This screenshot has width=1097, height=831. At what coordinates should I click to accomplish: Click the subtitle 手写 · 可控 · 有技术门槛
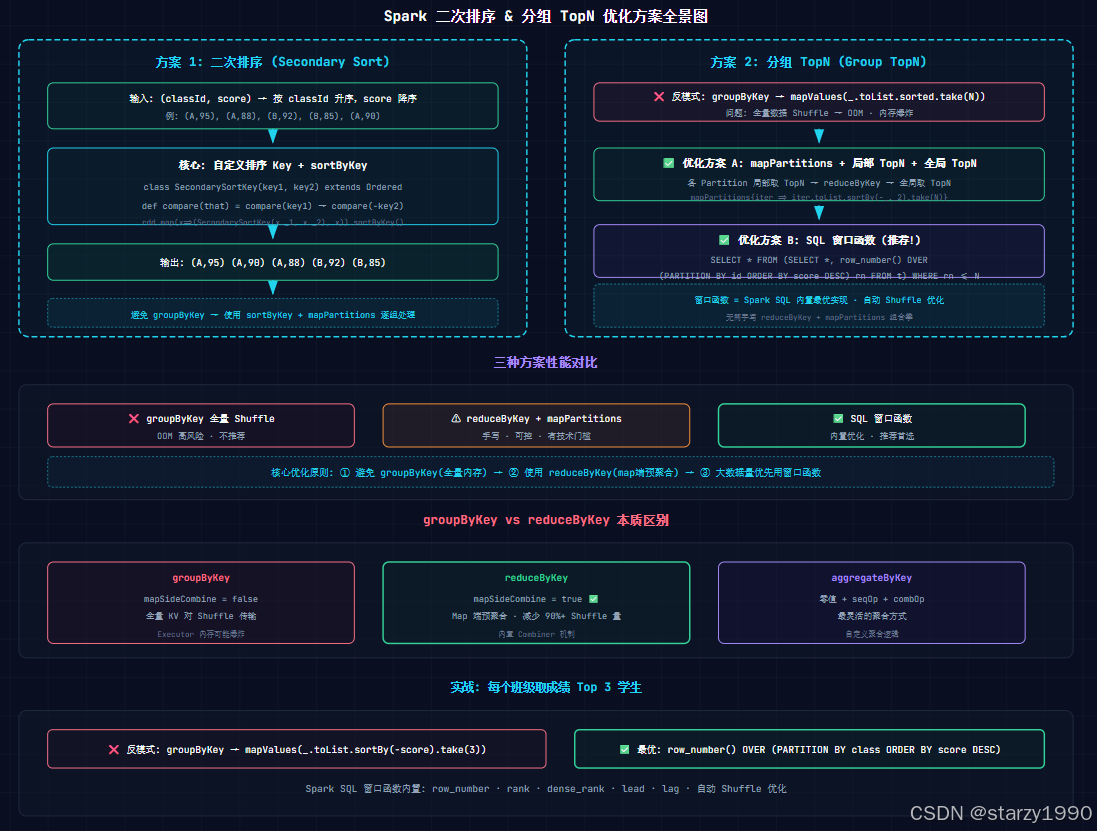536,436
